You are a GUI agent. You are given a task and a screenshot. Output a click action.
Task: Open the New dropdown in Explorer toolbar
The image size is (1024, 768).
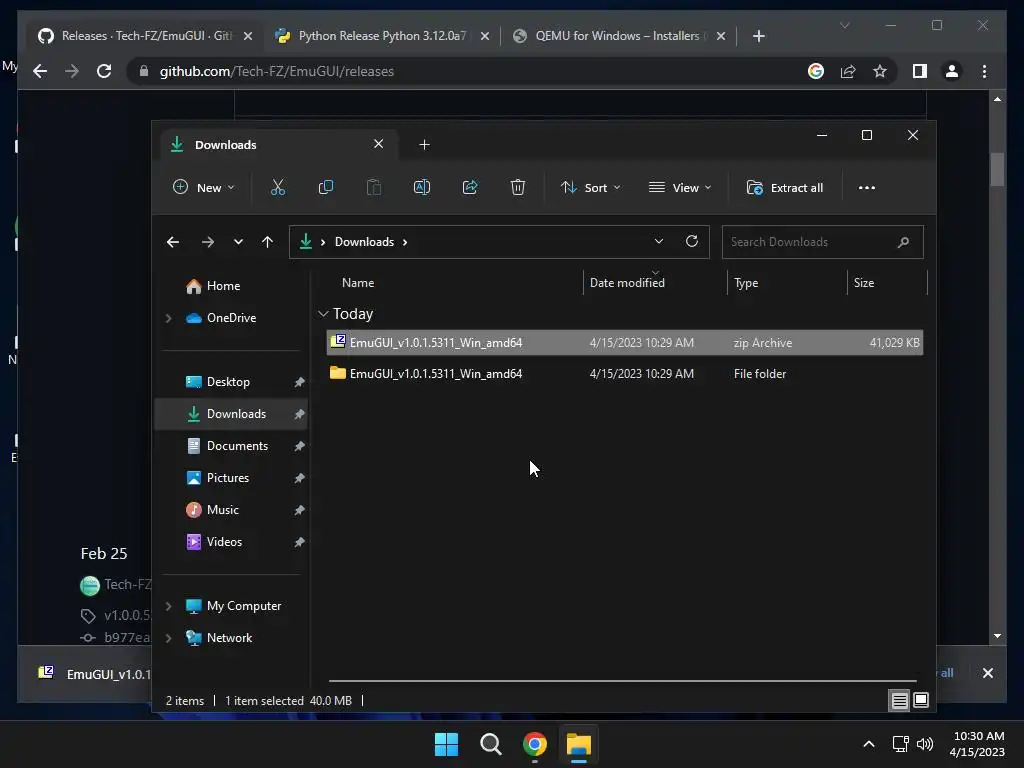coord(203,187)
